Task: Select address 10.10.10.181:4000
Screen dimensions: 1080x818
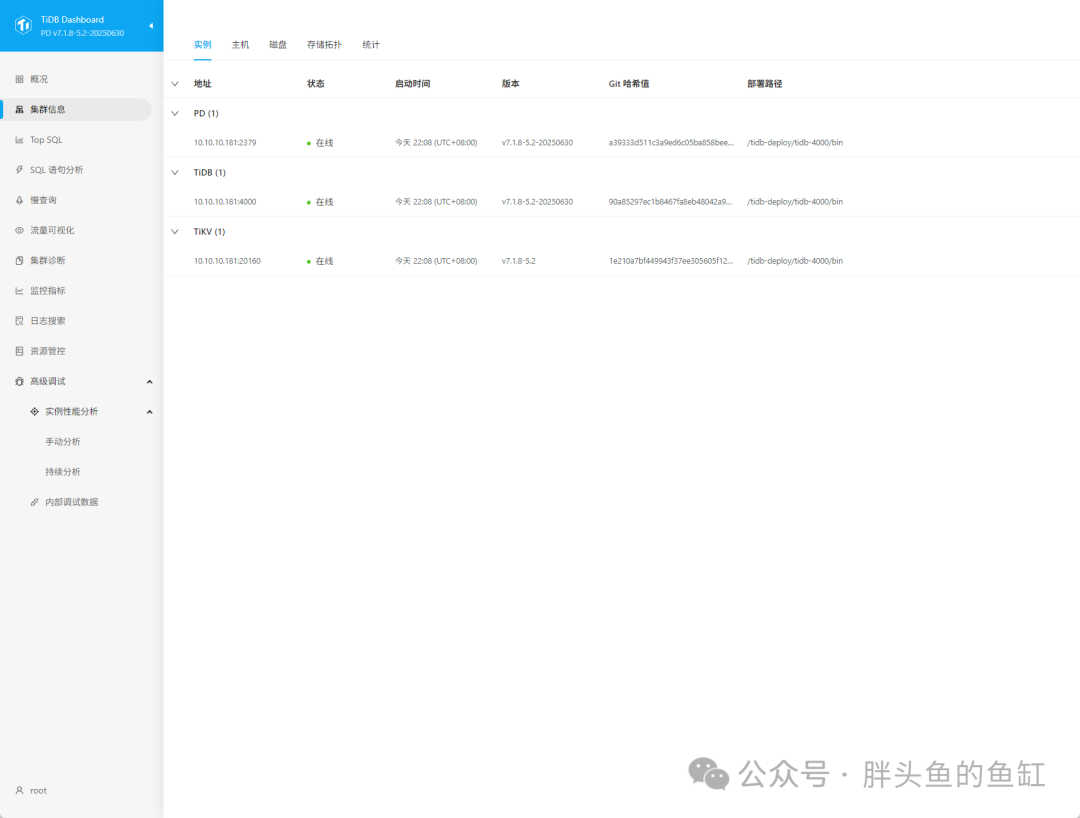Action: 225,202
